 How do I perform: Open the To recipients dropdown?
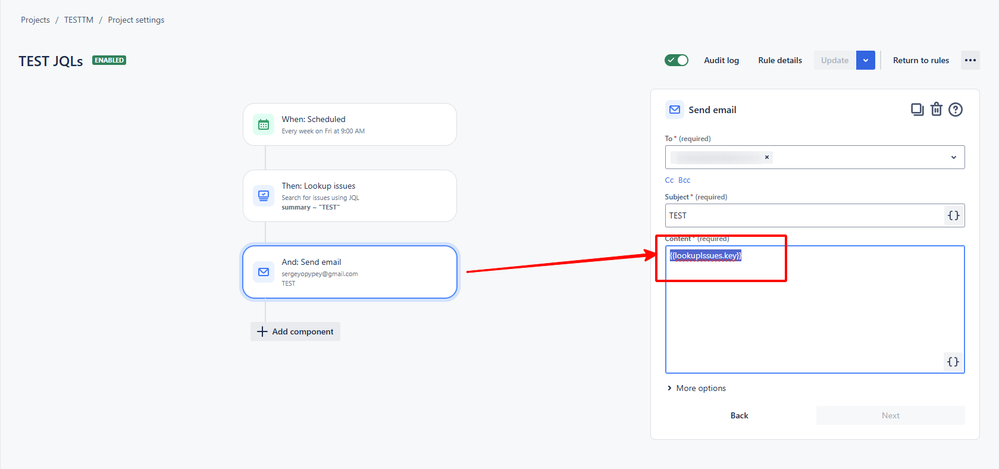pos(954,157)
